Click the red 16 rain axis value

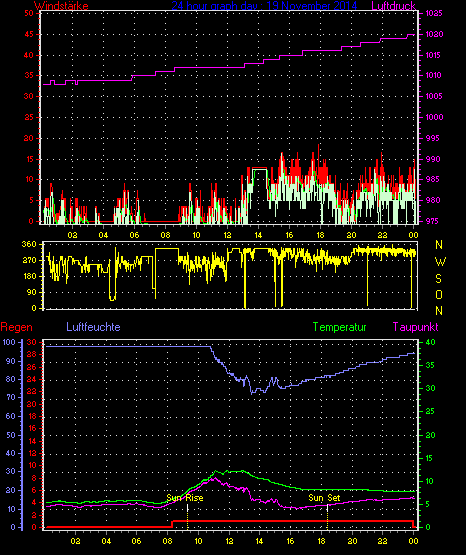pos(31,428)
